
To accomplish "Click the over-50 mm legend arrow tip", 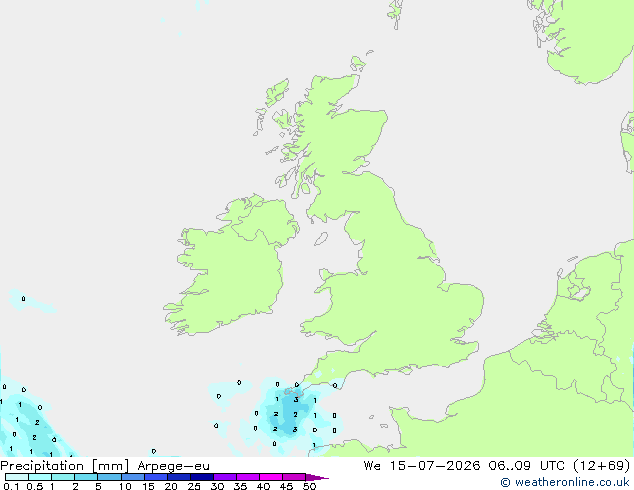I will [x=317, y=478].
